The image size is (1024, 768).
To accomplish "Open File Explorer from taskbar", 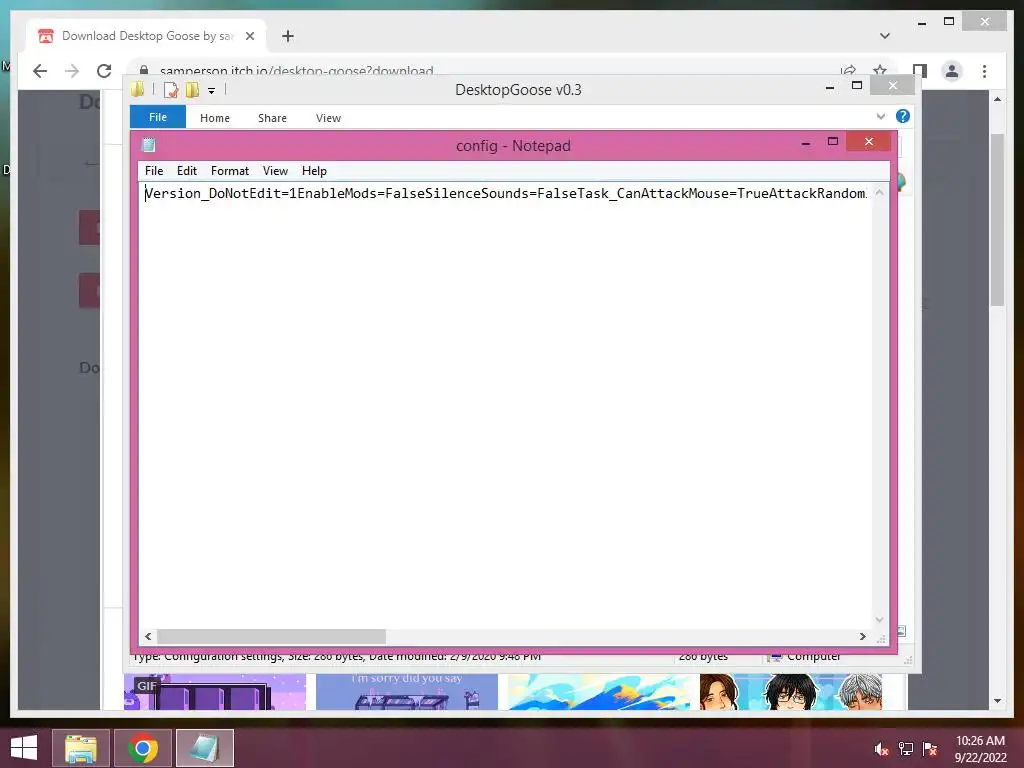I will (x=80, y=748).
